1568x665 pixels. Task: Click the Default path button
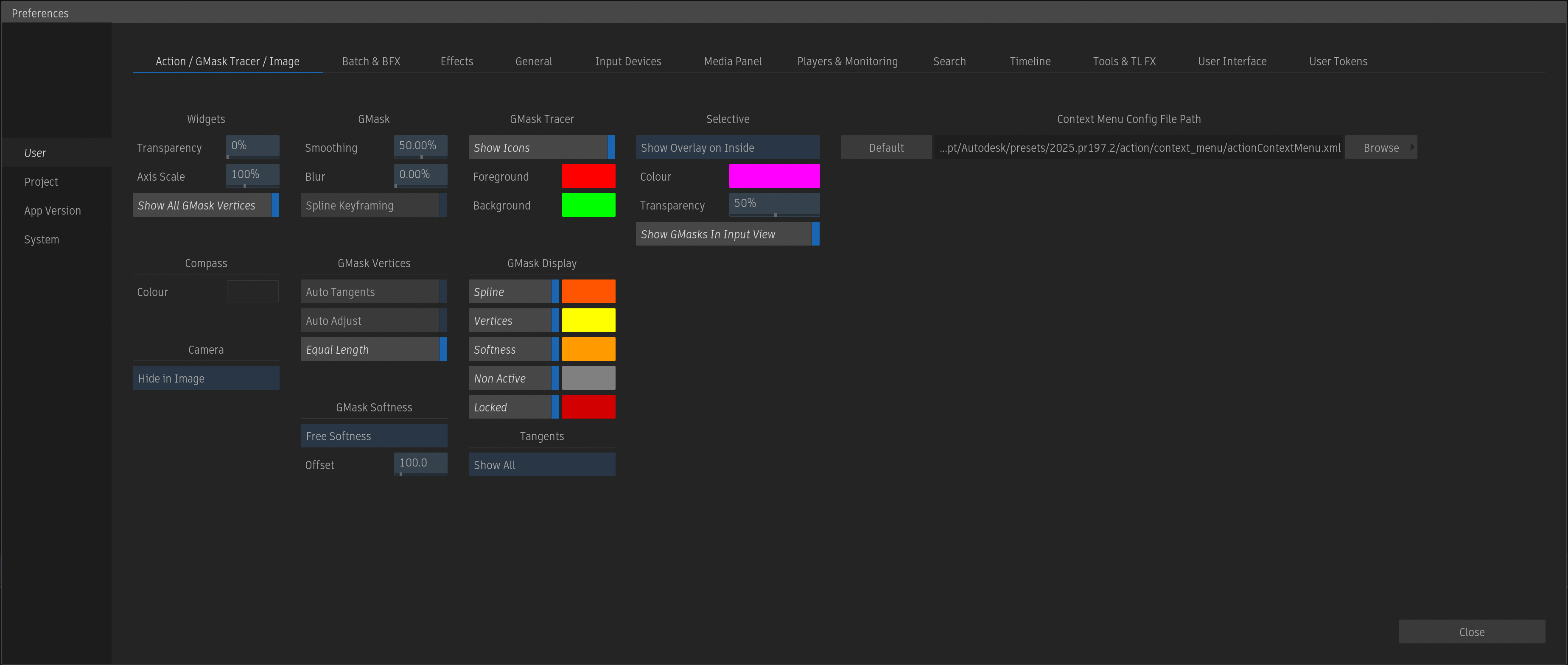coord(886,148)
